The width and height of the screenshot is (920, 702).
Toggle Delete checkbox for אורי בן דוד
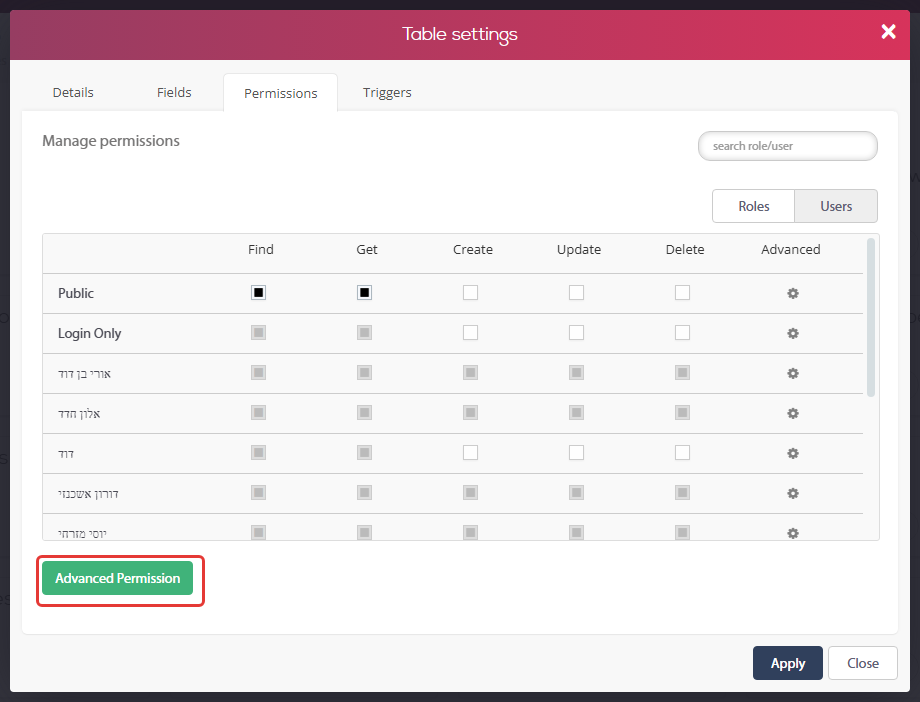click(682, 372)
